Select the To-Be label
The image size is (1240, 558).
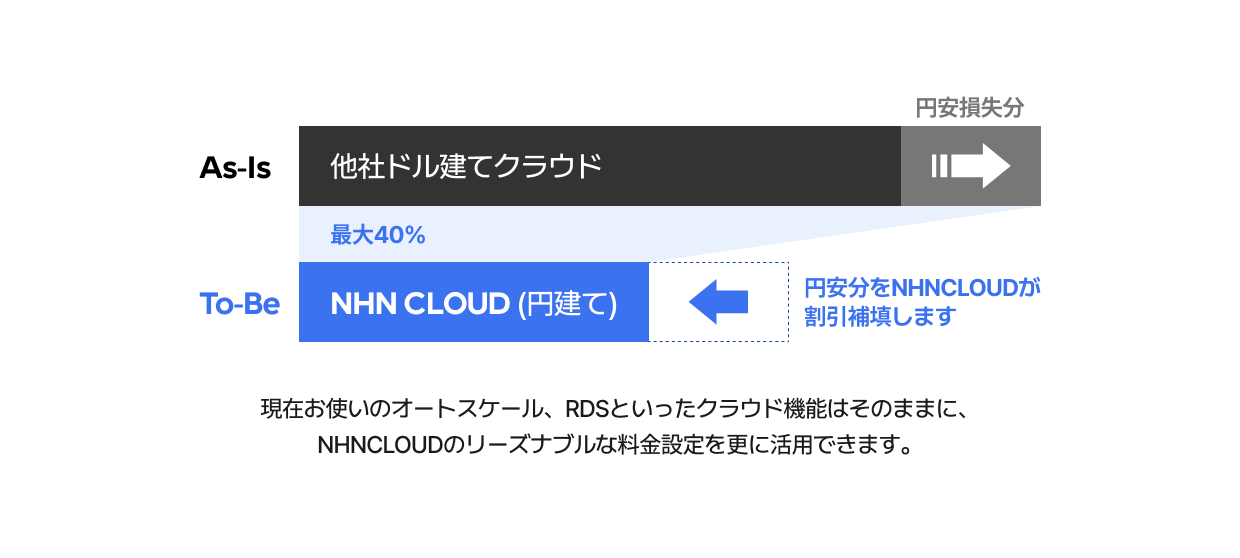tap(239, 303)
